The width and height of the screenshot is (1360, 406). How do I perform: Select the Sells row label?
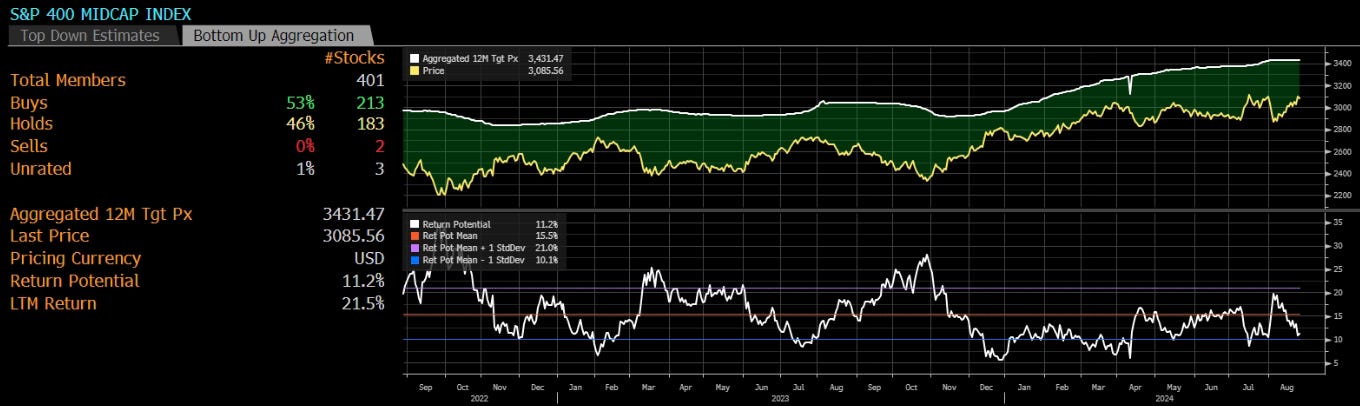27,147
